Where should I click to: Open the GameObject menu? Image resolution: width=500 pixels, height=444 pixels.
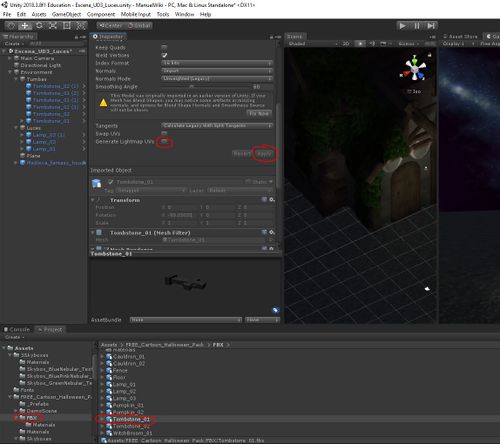tap(66, 14)
